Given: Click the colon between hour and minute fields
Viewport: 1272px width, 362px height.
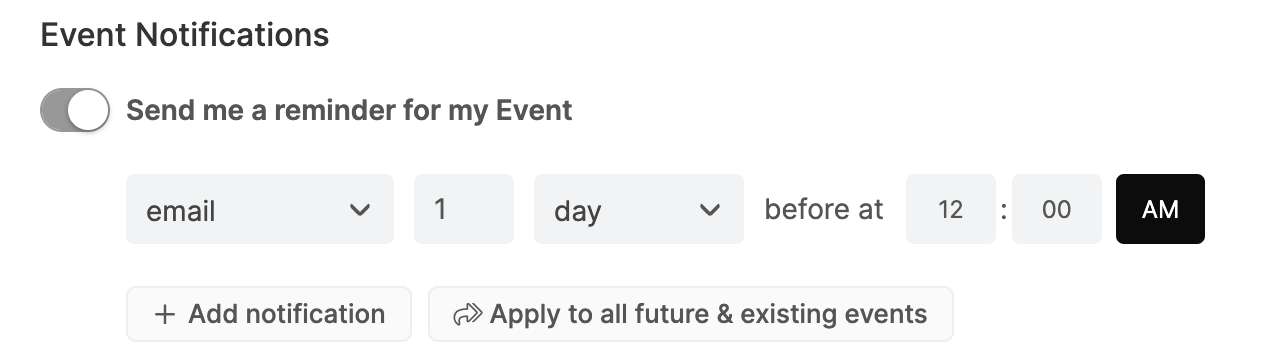Looking at the screenshot, I should [1004, 210].
